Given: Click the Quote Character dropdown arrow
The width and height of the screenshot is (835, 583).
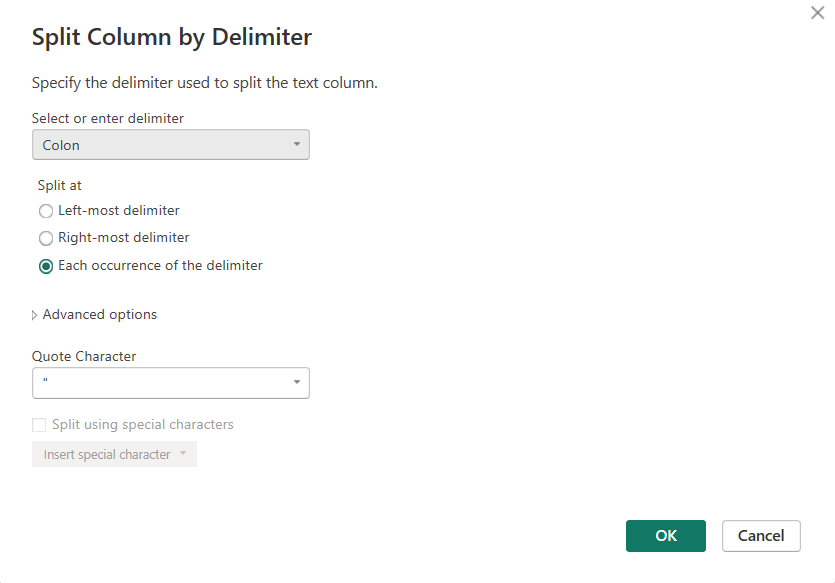Looking at the screenshot, I should 296,383.
